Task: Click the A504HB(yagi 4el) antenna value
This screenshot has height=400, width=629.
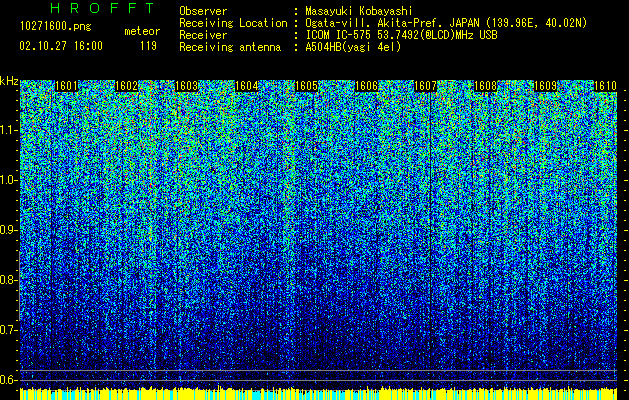Action: 353,47
